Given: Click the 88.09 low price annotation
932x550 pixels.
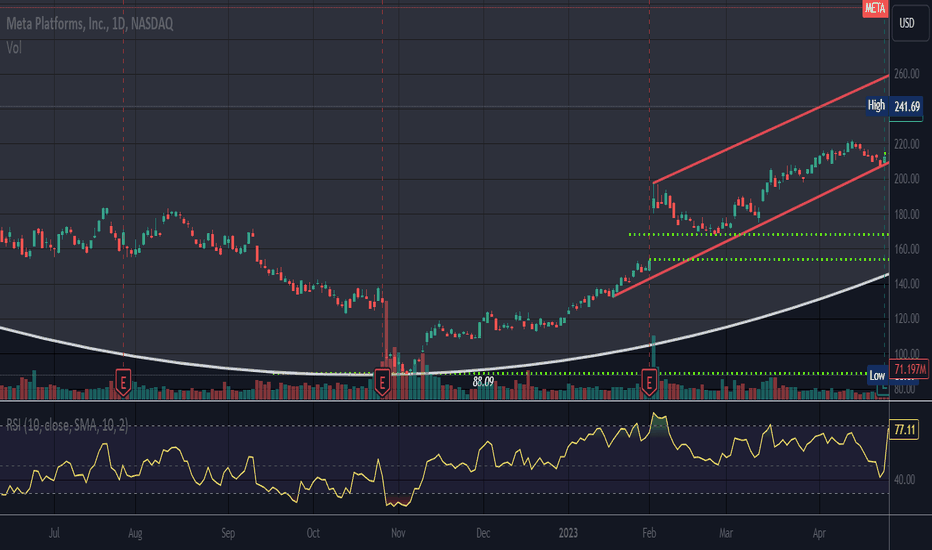Looking at the screenshot, I should pos(483,381).
